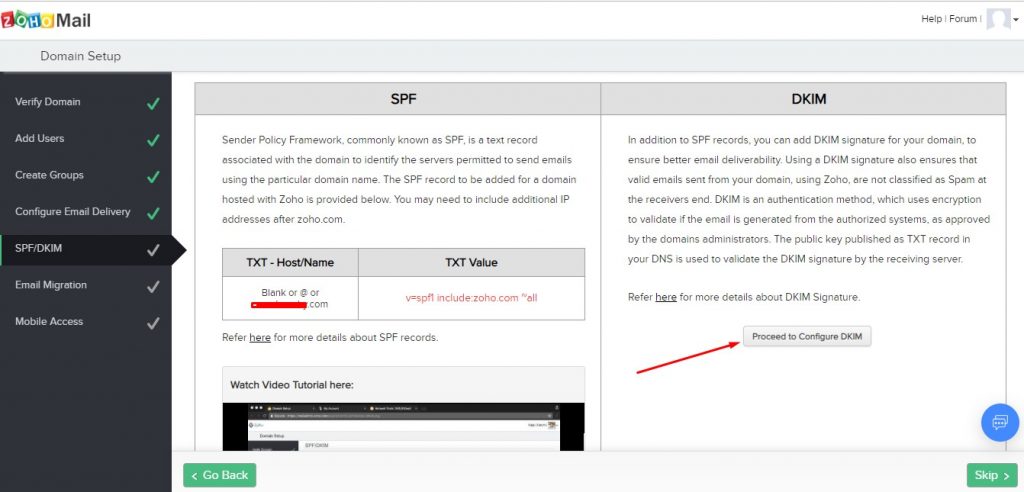Click the Verify Domain green checkmark
Image resolution: width=1024 pixels, height=492 pixels.
[153, 103]
